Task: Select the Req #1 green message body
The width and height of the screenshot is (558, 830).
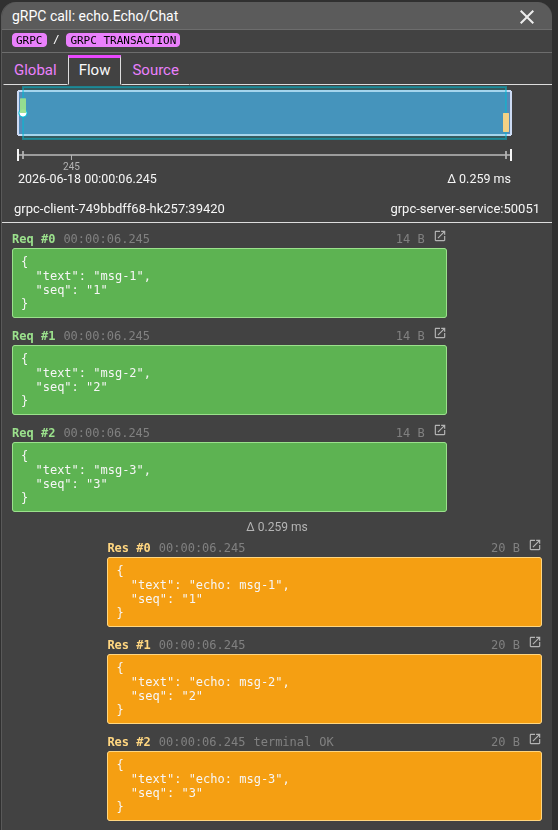Action: (229, 380)
